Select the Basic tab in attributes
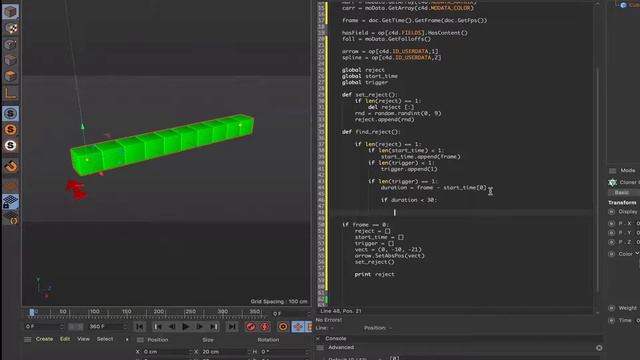 622,192
